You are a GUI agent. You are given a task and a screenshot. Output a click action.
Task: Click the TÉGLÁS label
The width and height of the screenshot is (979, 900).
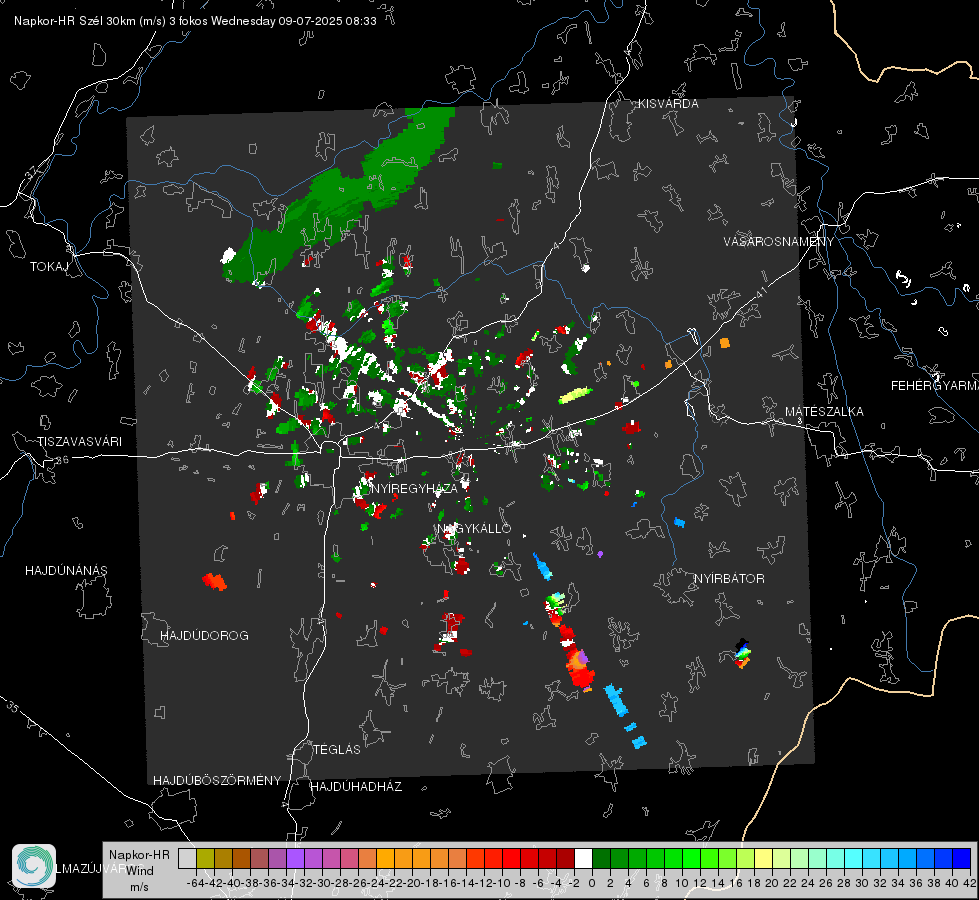(337, 749)
